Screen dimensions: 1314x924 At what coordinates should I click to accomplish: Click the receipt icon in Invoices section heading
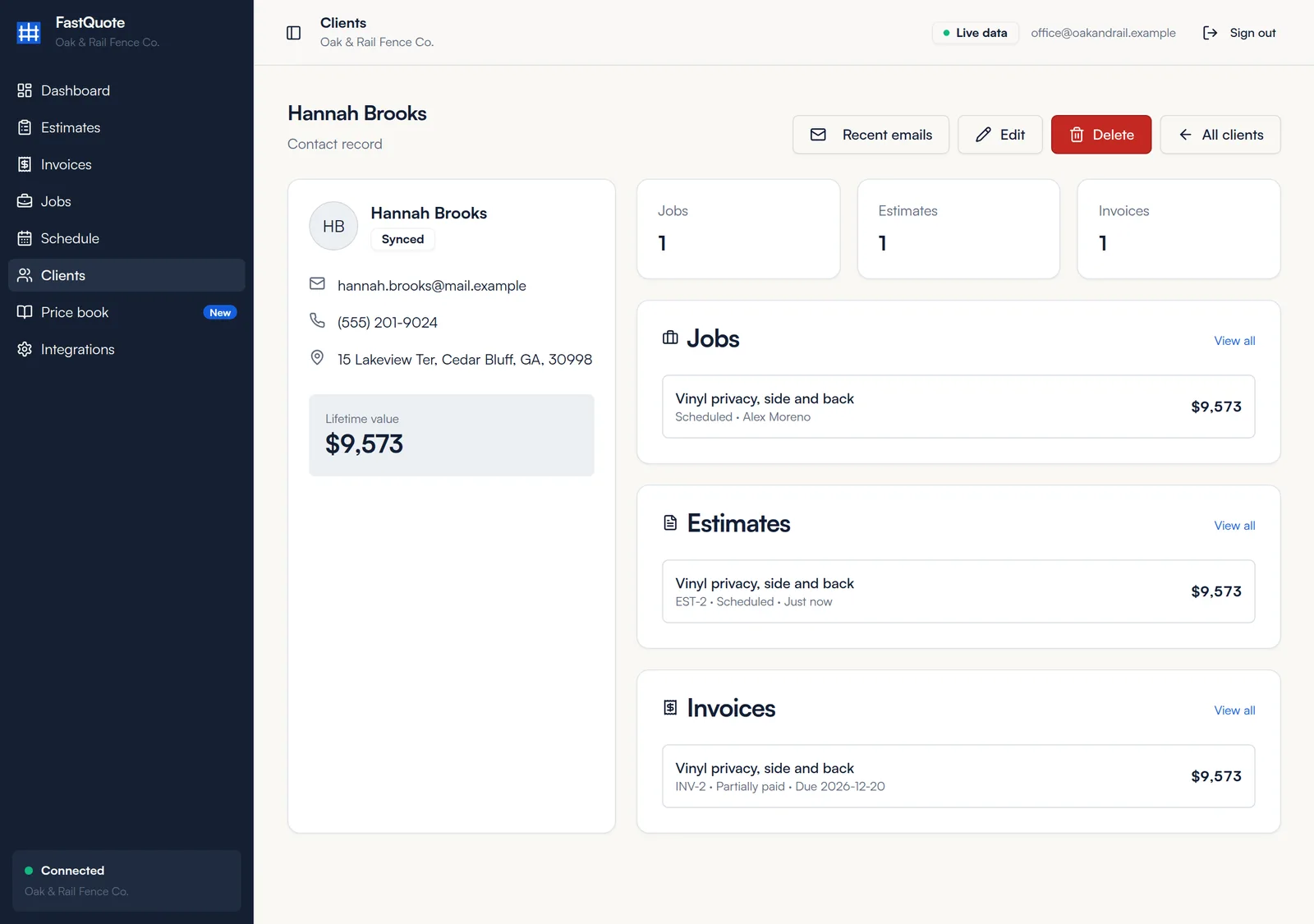tap(670, 707)
